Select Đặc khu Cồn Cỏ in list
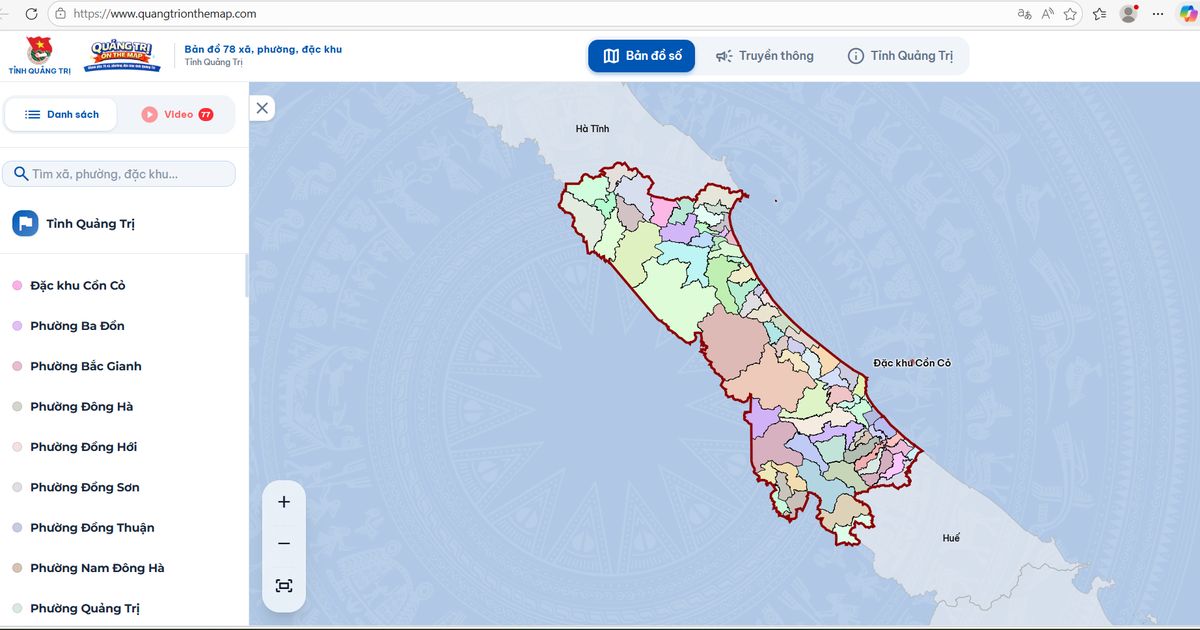The width and height of the screenshot is (1200, 630). click(77, 286)
